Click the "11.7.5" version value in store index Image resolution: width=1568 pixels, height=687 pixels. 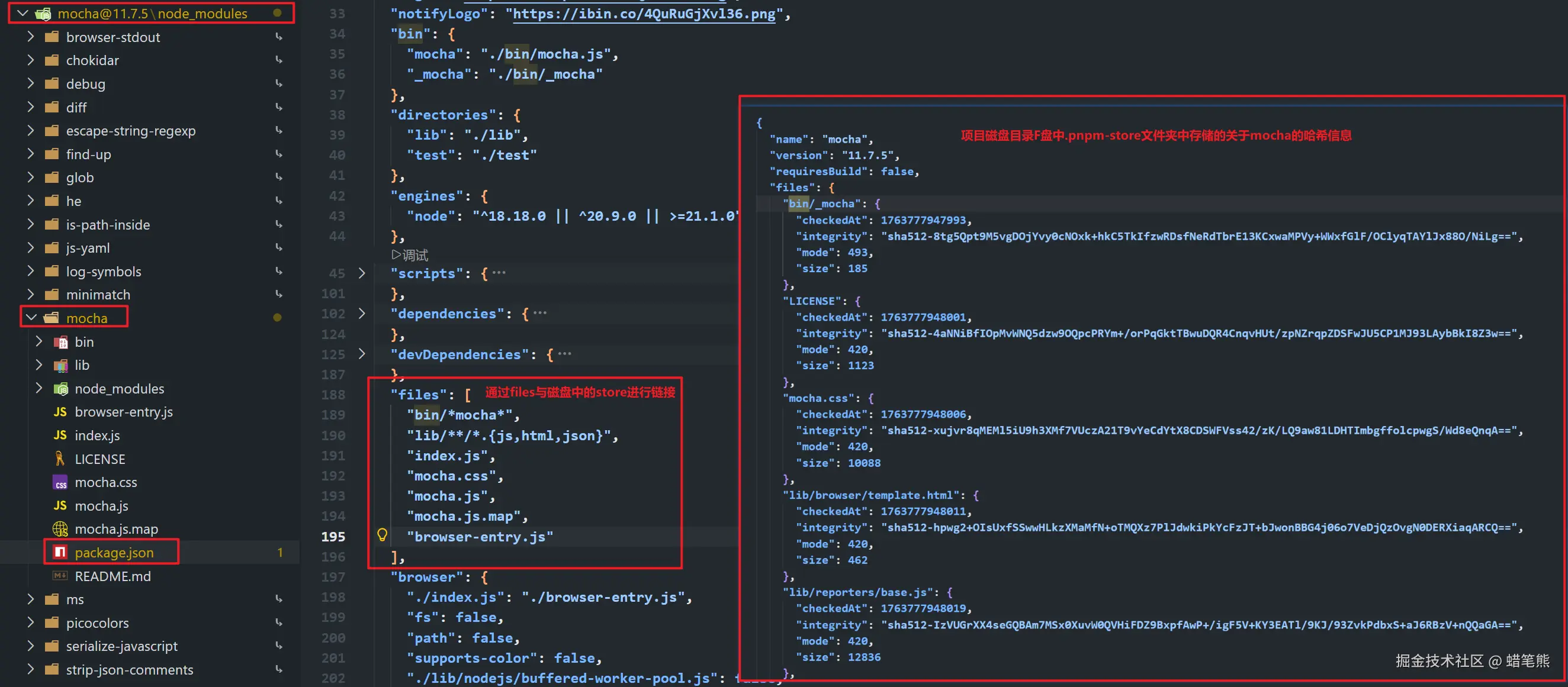(867, 155)
